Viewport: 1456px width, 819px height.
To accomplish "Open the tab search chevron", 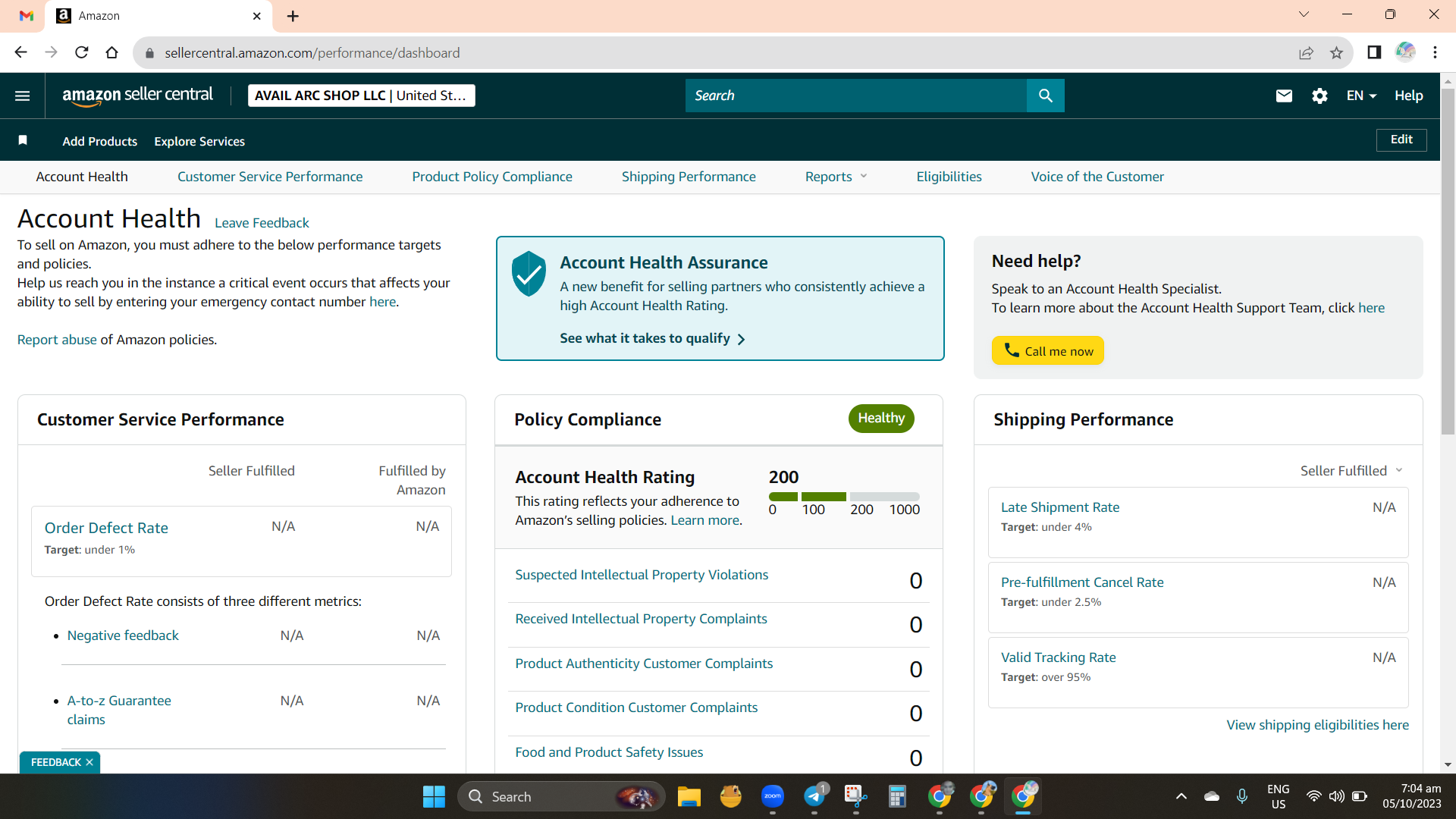I will tap(1304, 14).
